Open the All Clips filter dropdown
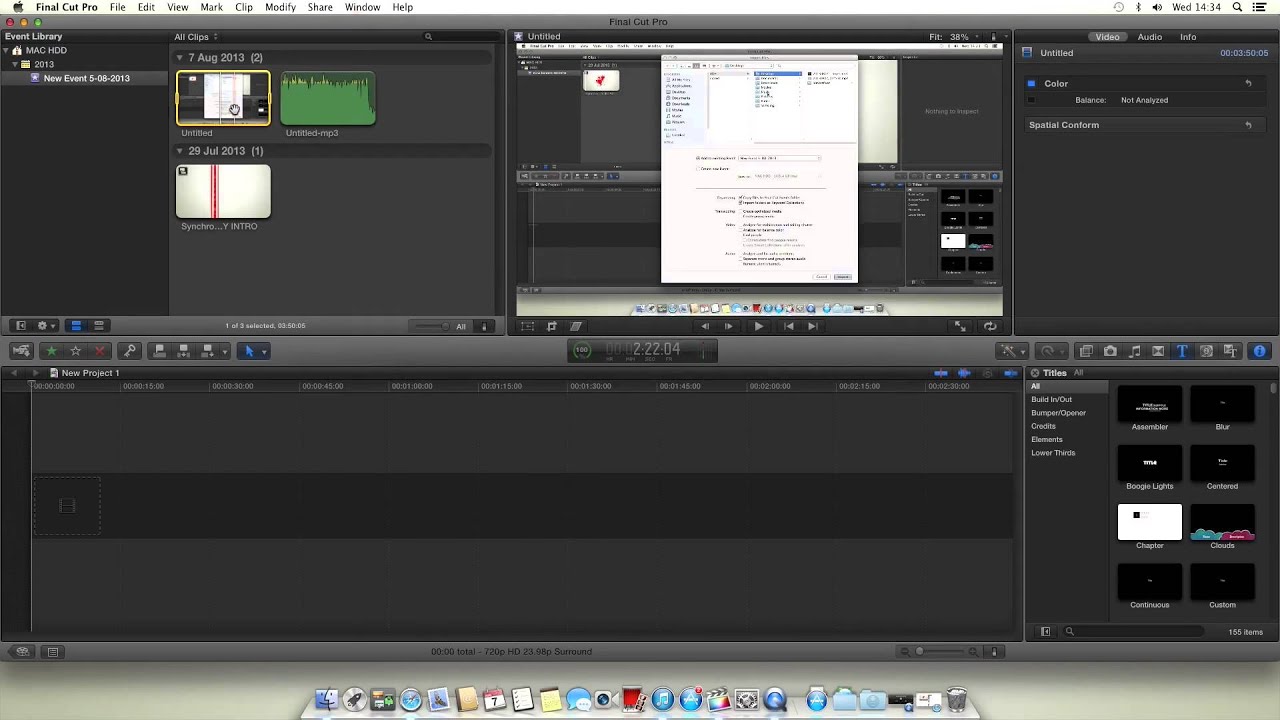Screen dimensions: 1280x720 [196, 37]
